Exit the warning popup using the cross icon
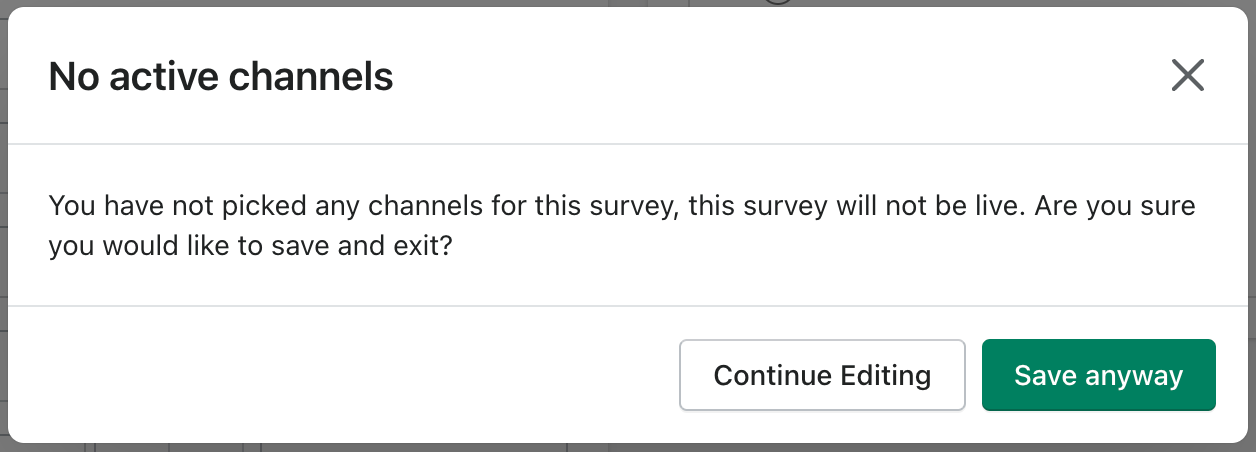1256x452 pixels. 1187,75
